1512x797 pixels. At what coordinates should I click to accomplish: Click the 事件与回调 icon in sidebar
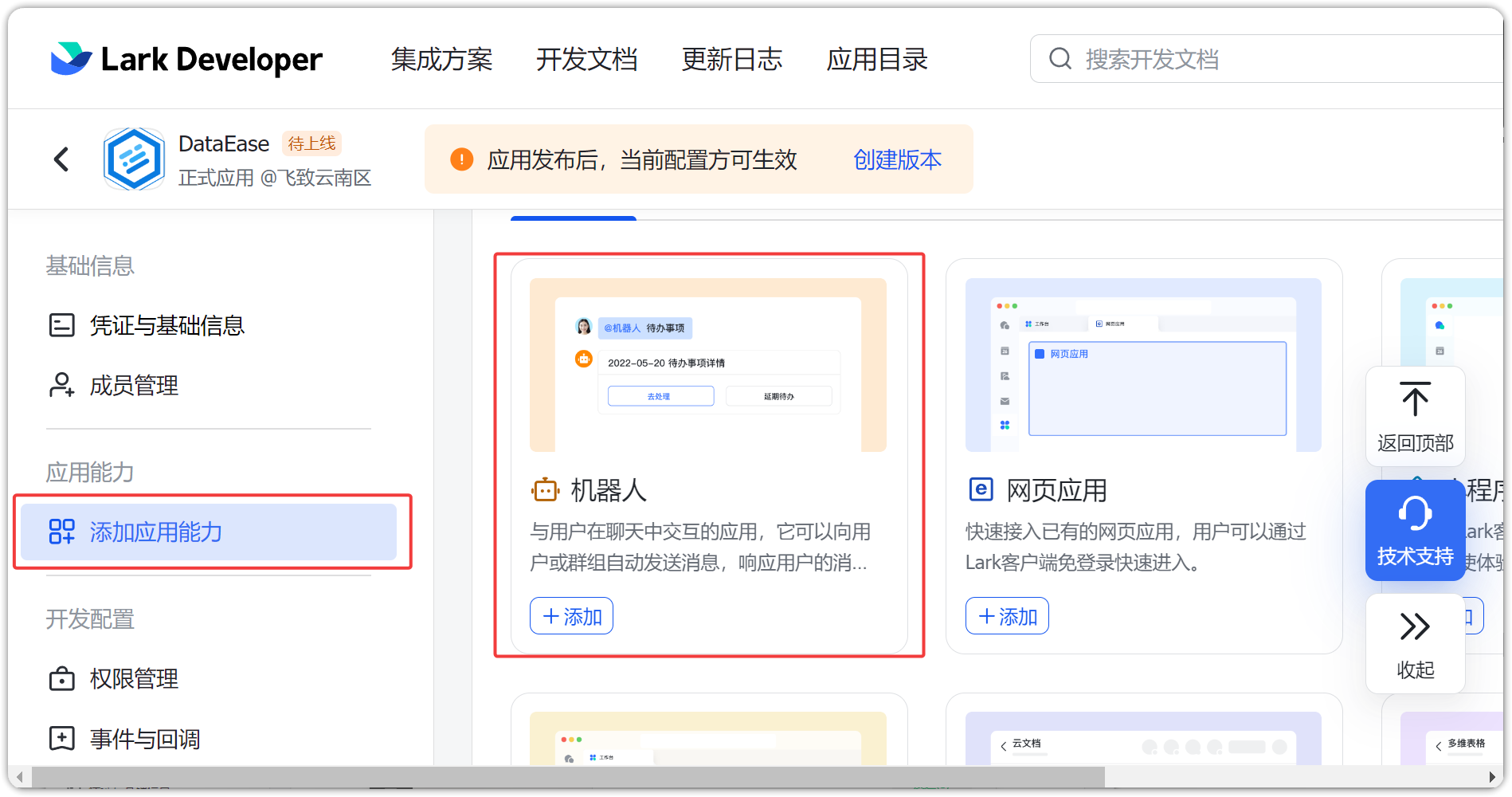pyautogui.click(x=62, y=738)
